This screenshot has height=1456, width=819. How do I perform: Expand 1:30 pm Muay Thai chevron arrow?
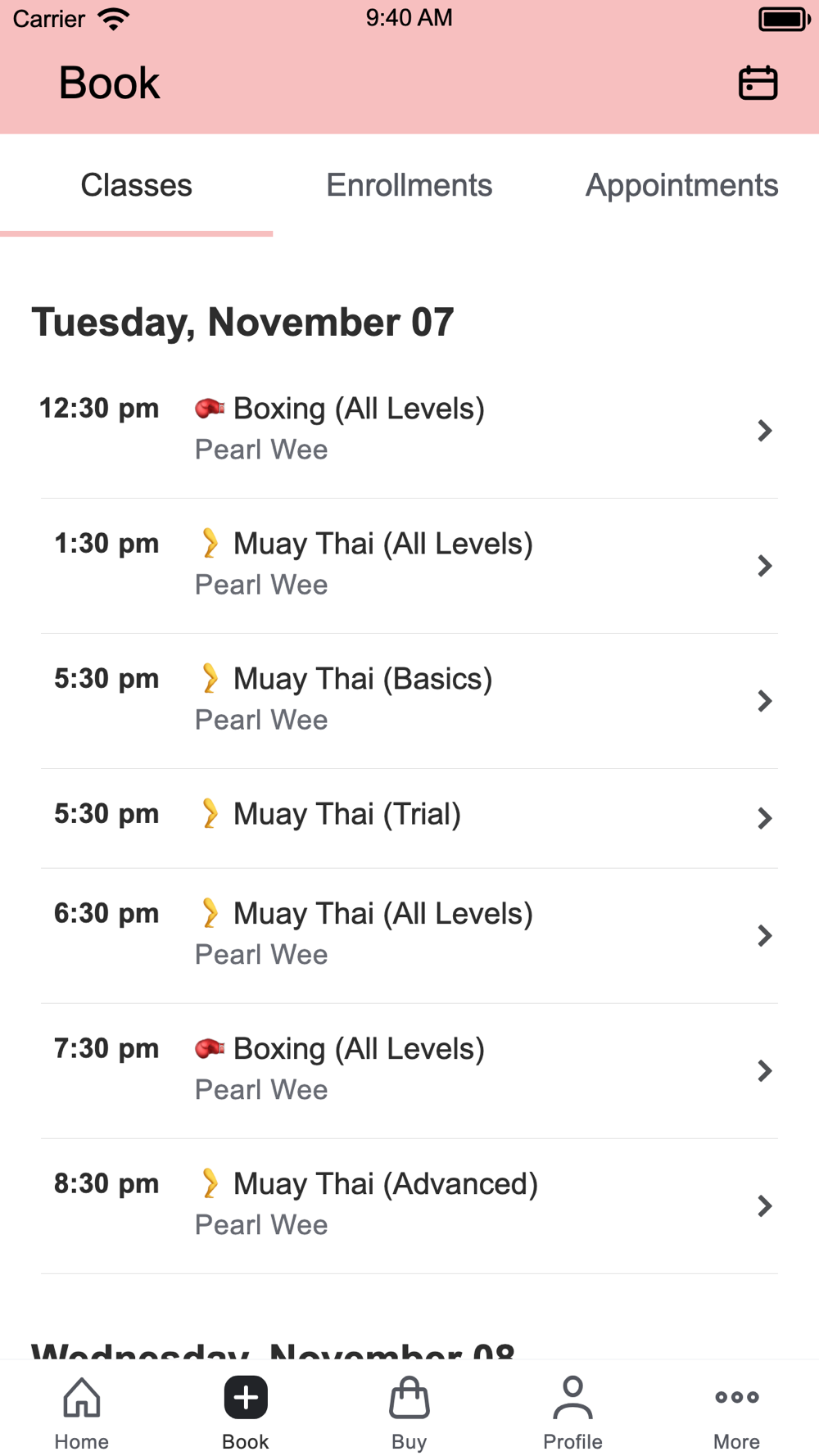point(764,566)
